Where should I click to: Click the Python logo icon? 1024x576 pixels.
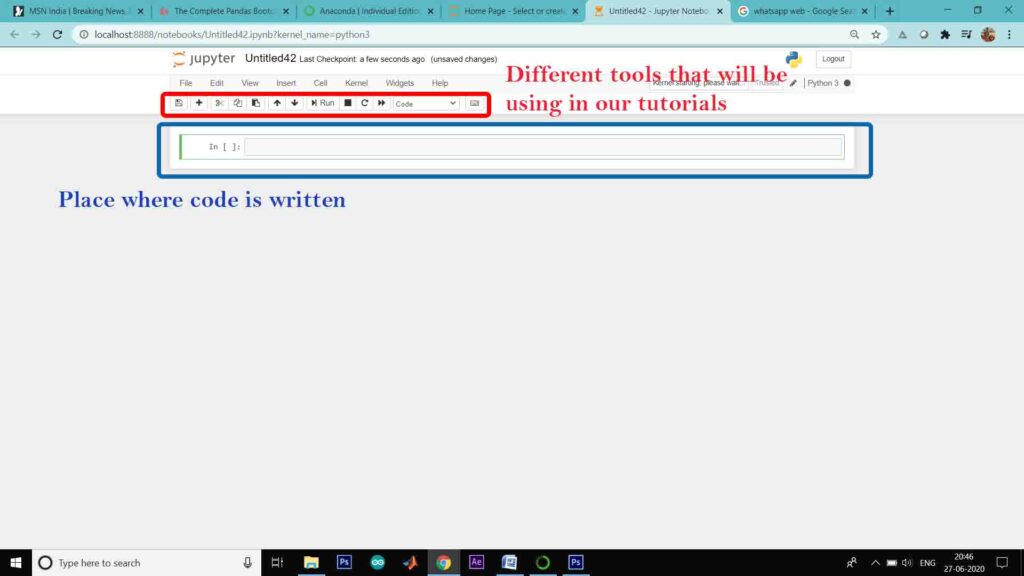[x=793, y=59]
